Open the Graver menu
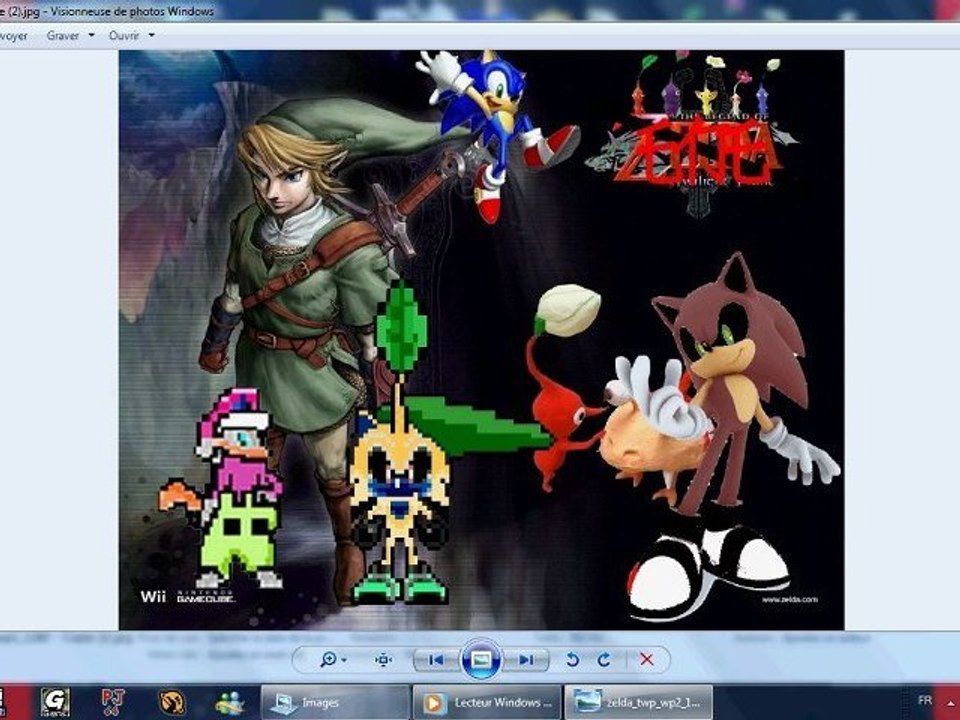960x720 pixels. click(x=62, y=36)
